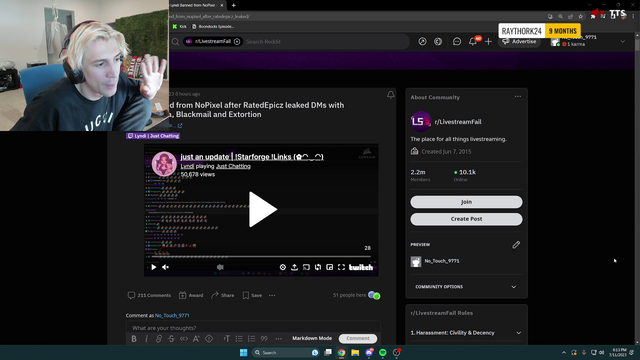Click the cast icon in the player

306,267
